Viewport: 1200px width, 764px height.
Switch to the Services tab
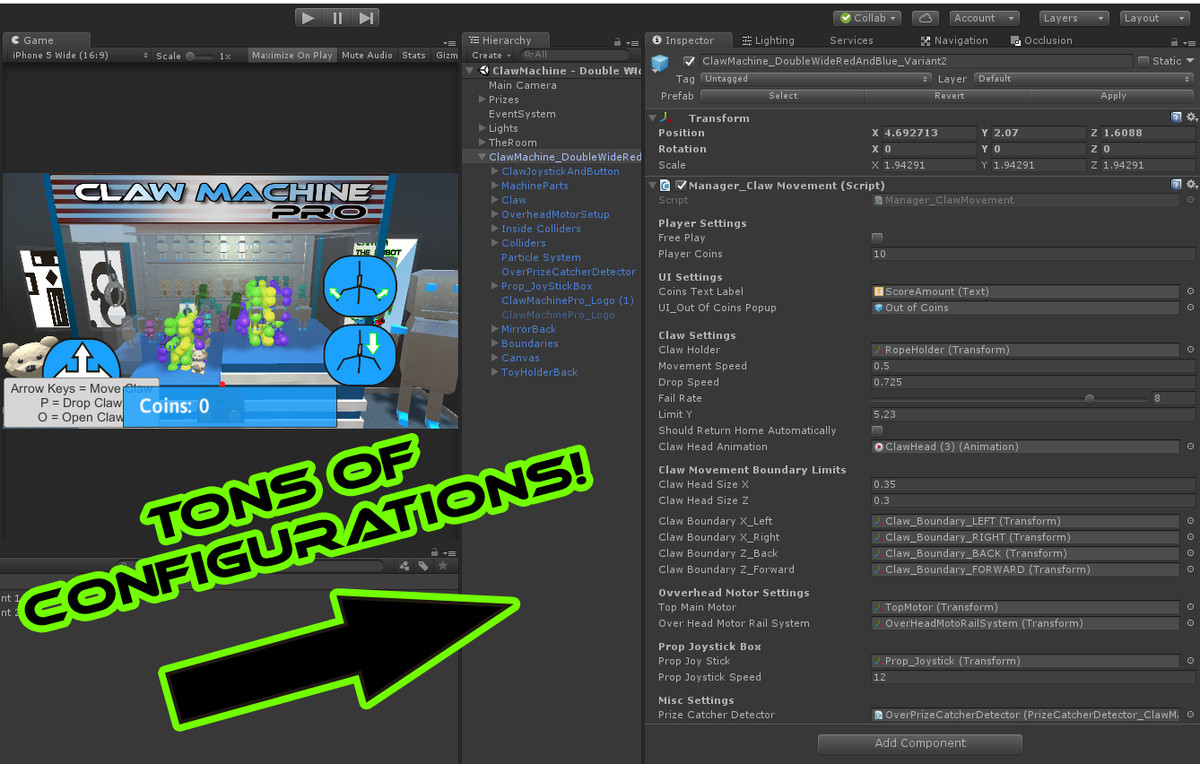coord(852,41)
